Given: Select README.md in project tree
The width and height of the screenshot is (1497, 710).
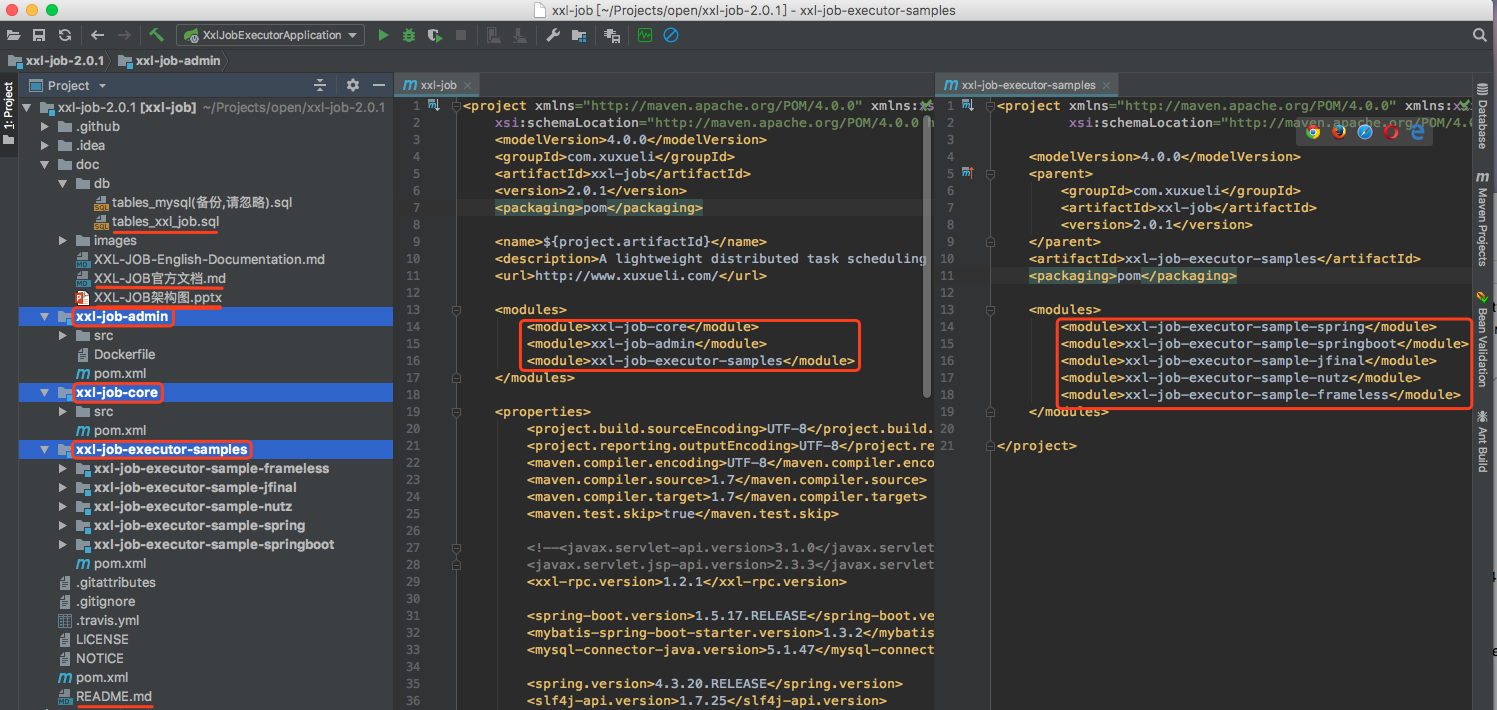Looking at the screenshot, I should pos(114,696).
